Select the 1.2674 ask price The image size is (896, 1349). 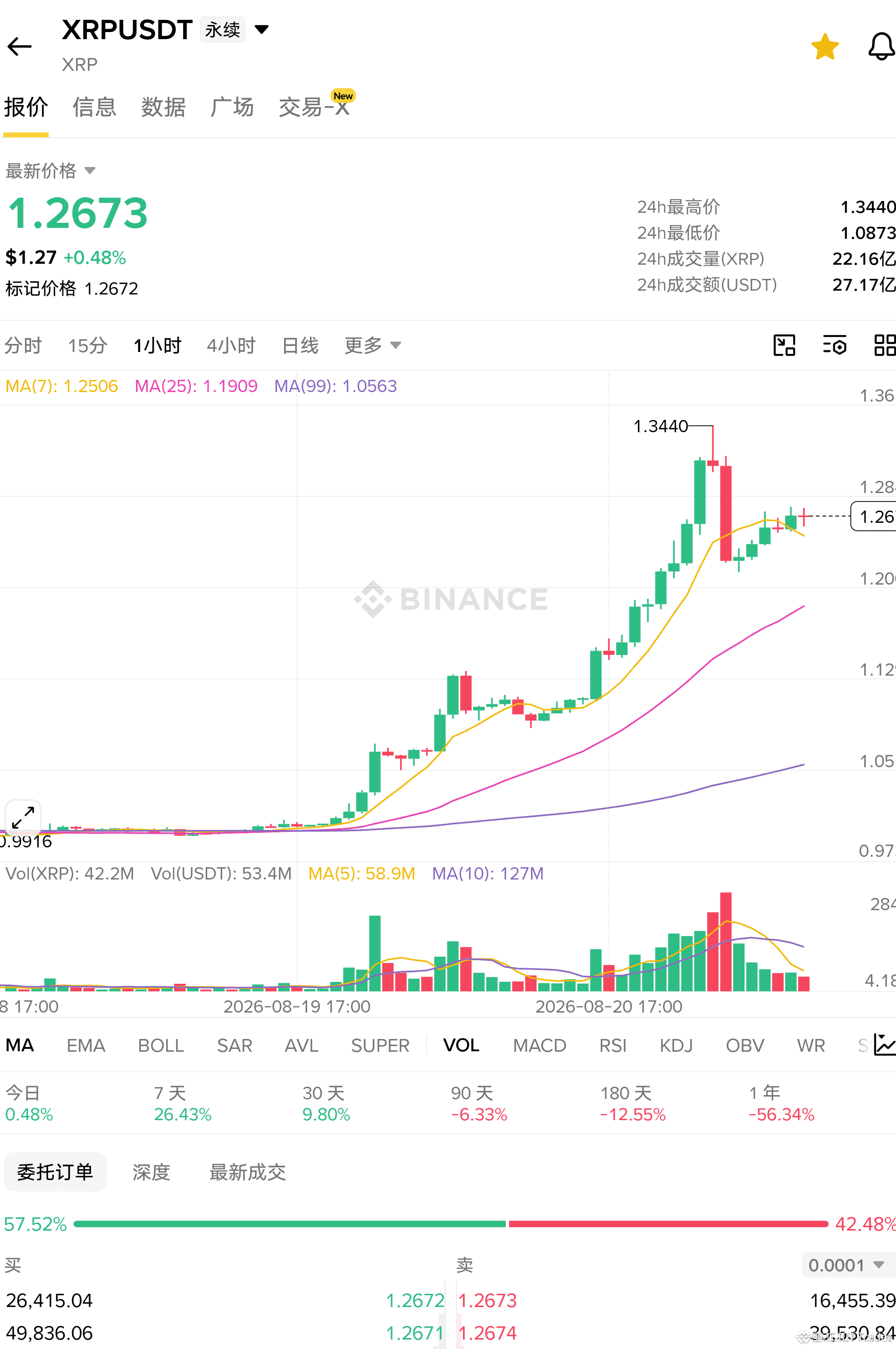pos(487,1333)
